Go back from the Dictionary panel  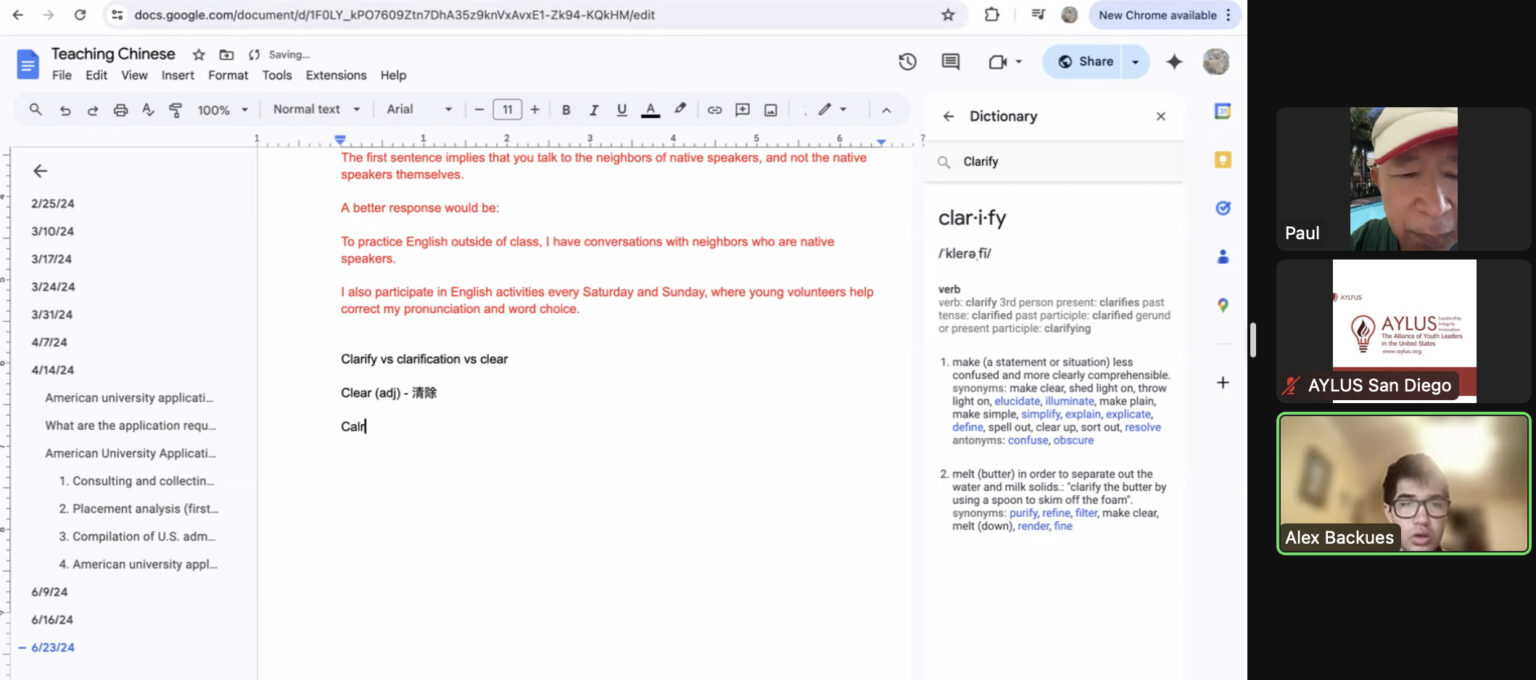(x=949, y=116)
